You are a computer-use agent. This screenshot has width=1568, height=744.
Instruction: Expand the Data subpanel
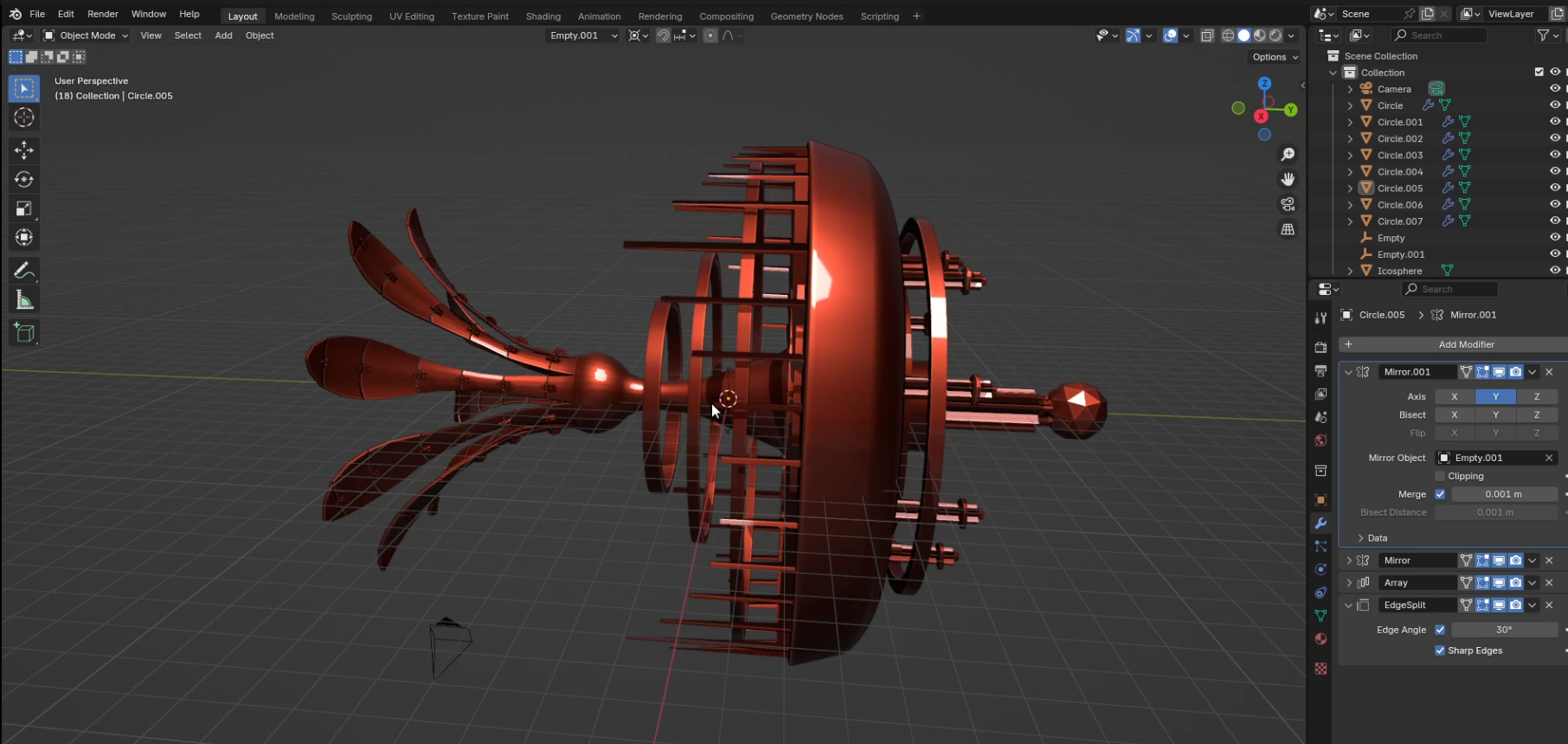(x=1361, y=538)
